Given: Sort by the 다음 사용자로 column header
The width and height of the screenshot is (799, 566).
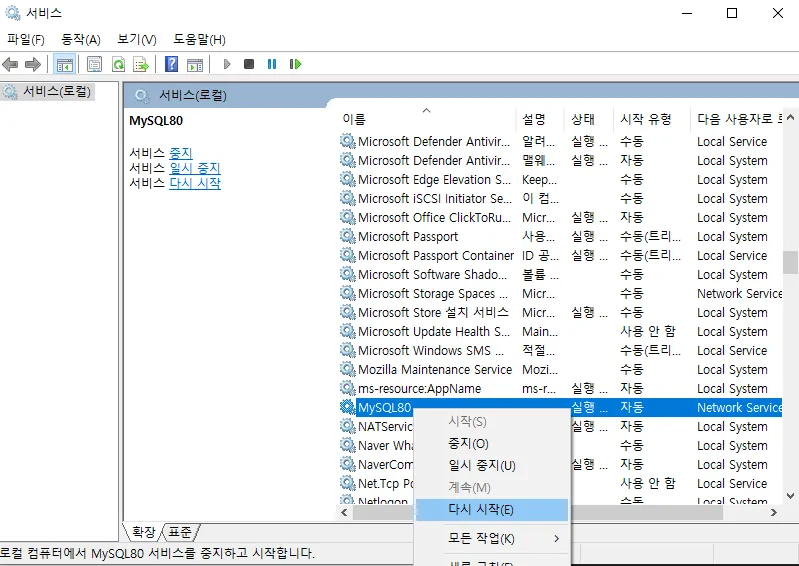Looking at the screenshot, I should click(x=736, y=119).
